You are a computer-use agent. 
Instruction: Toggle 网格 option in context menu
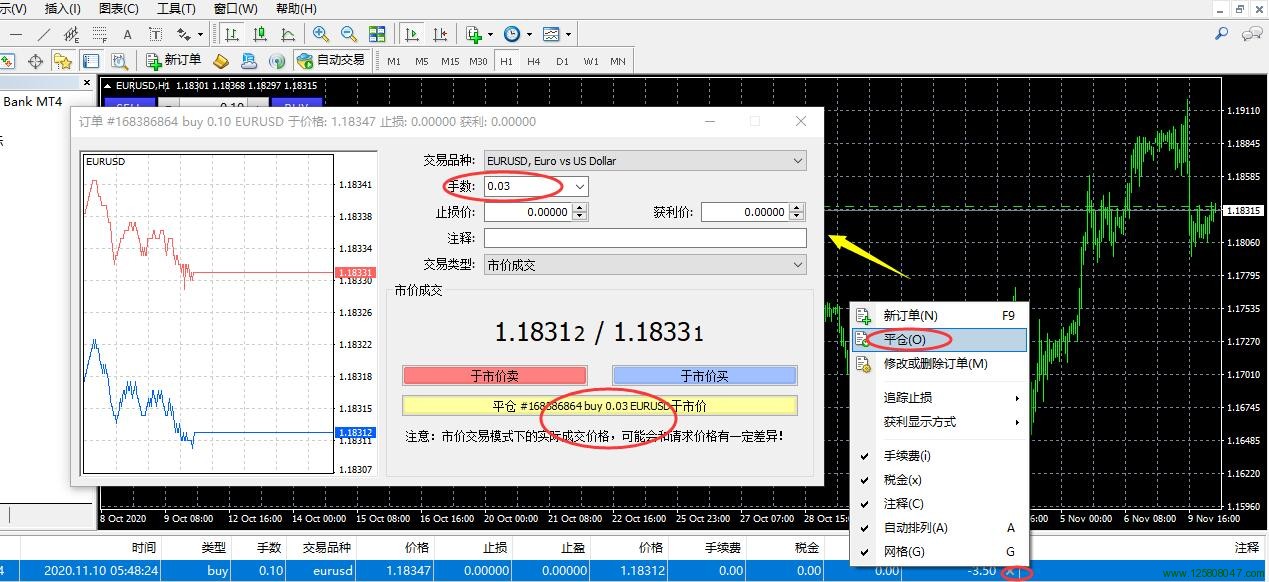point(904,552)
